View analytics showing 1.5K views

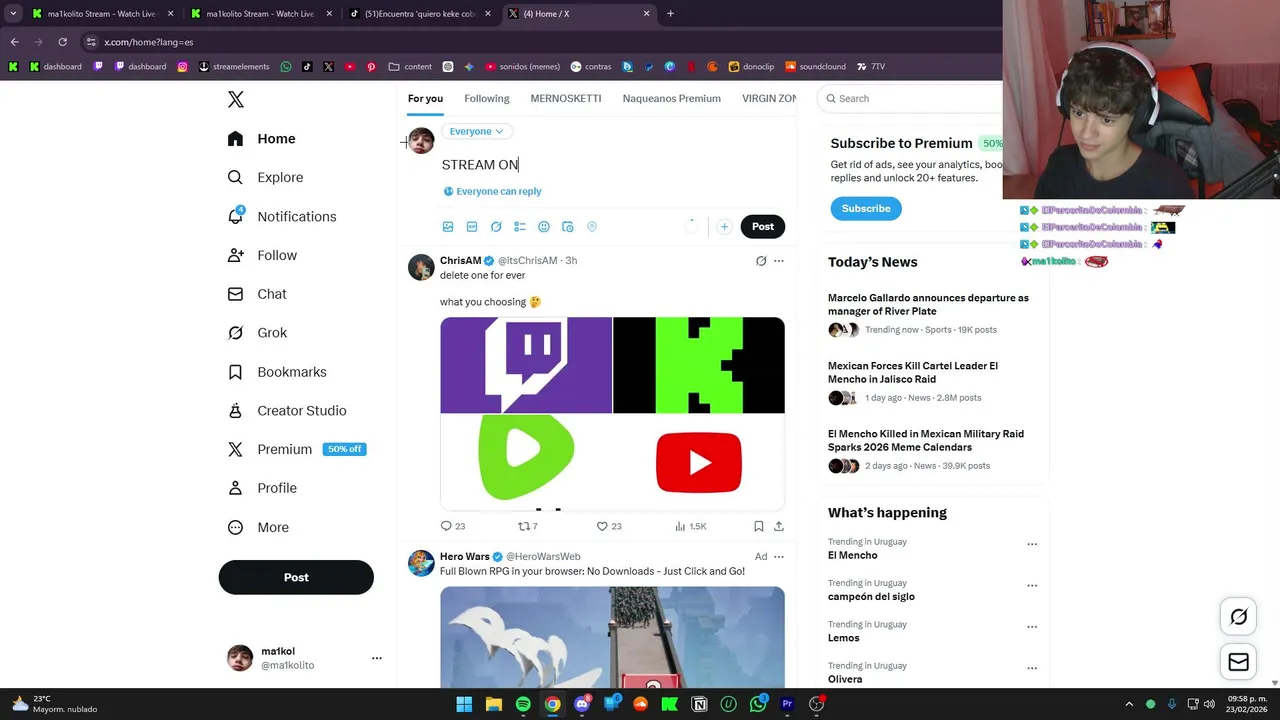click(x=690, y=526)
